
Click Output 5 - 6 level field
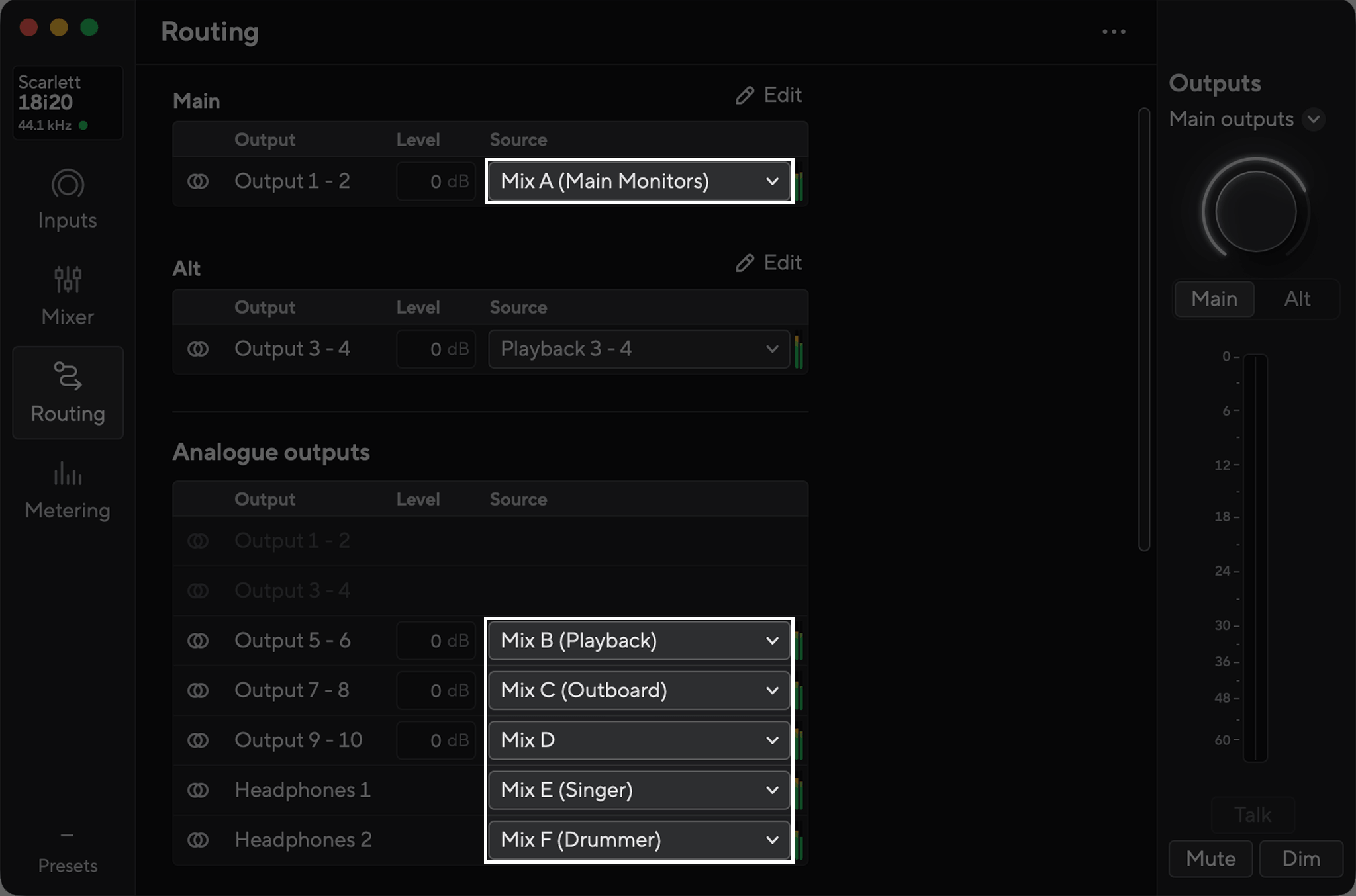436,641
